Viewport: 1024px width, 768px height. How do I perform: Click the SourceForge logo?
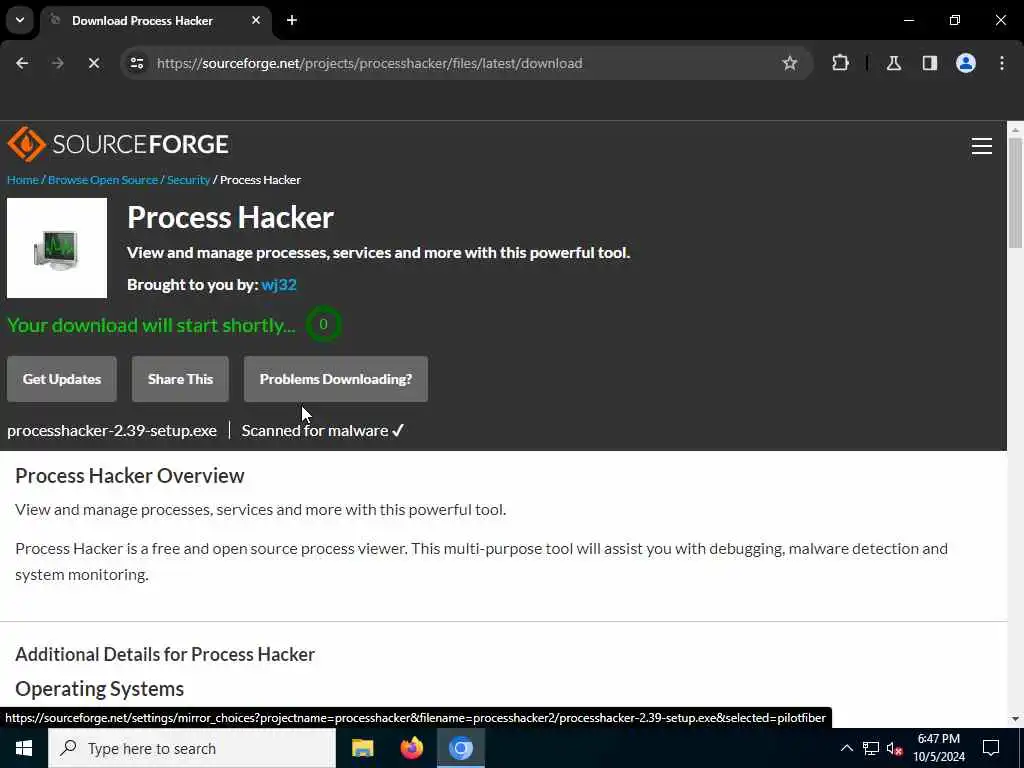[118, 144]
